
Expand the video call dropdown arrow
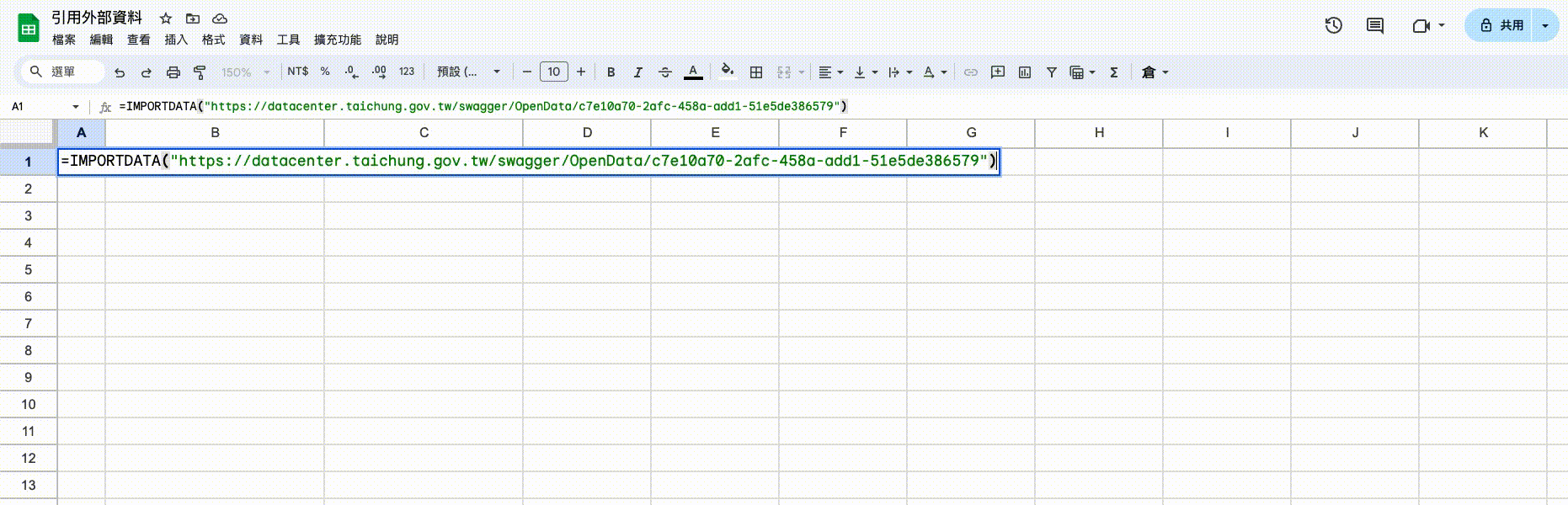1442,25
